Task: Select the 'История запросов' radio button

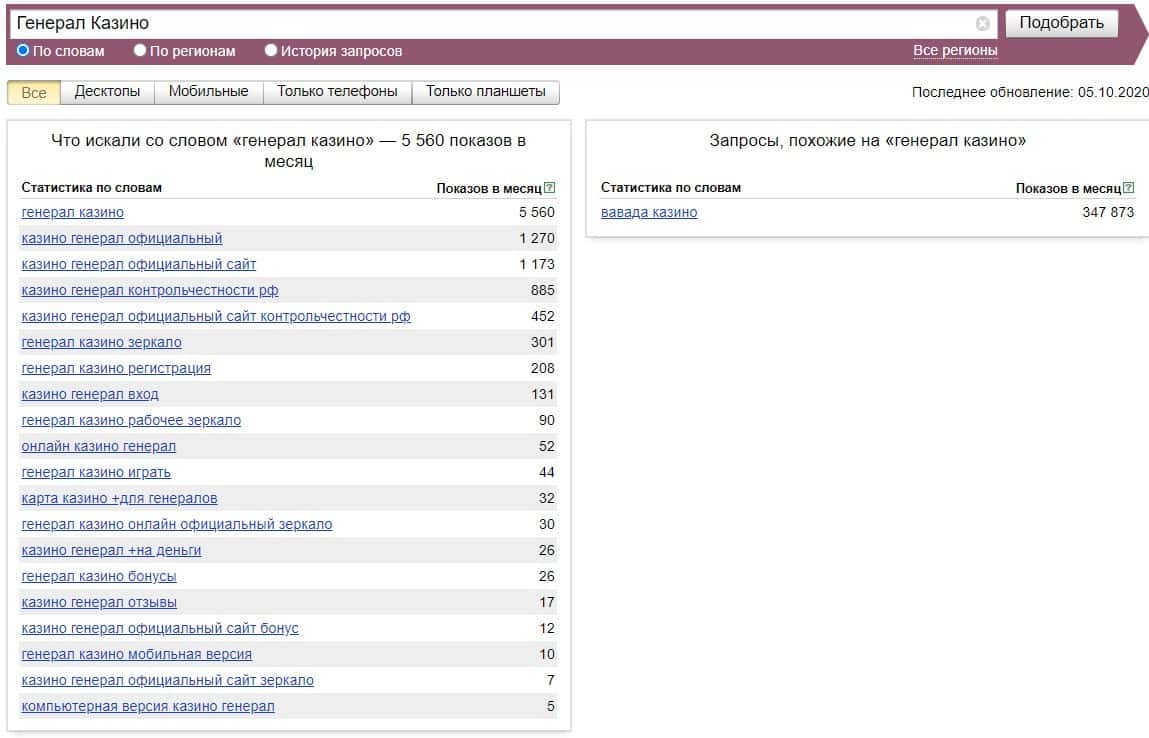Action: click(271, 50)
